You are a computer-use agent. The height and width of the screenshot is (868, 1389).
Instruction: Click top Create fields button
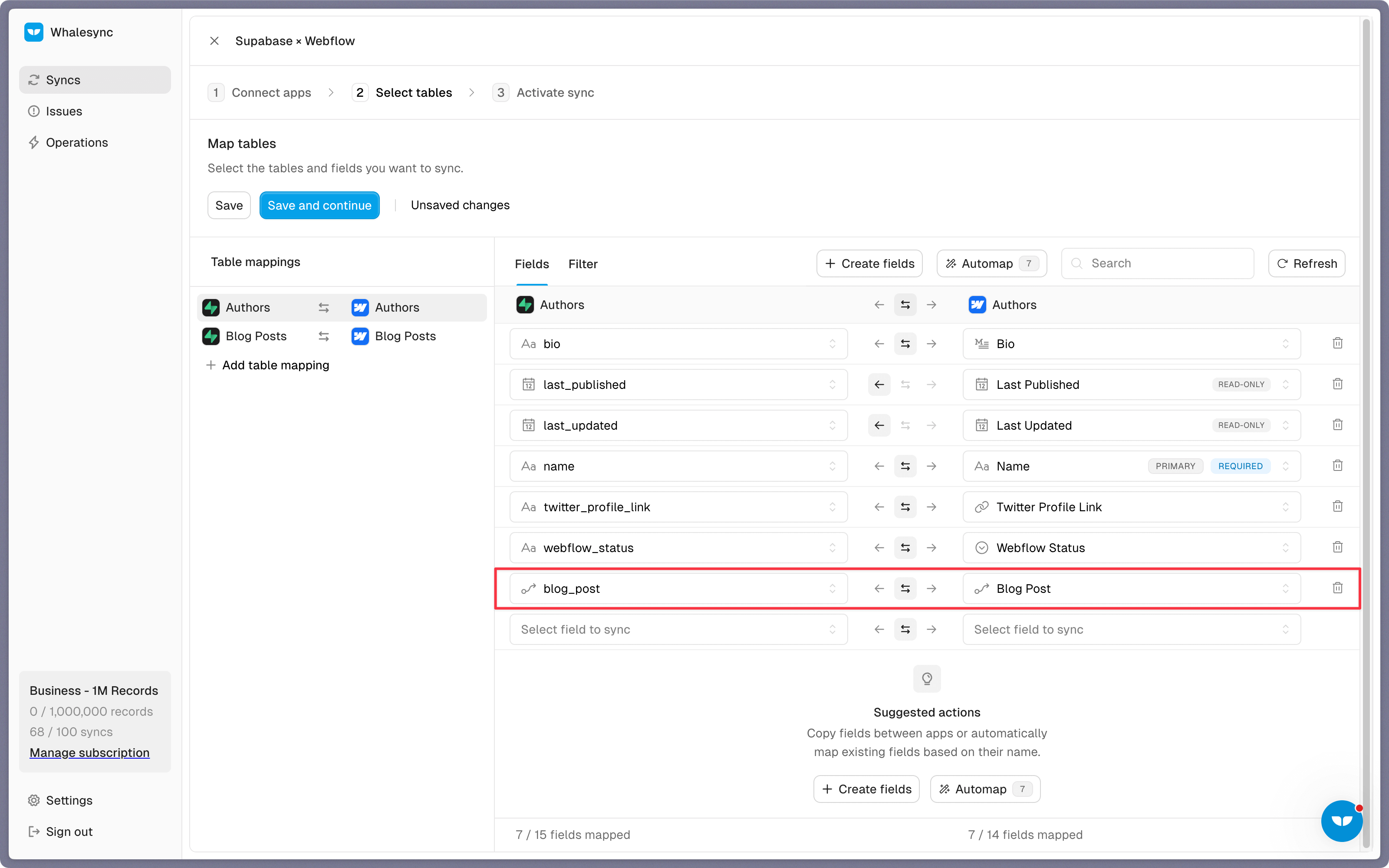[x=869, y=263]
